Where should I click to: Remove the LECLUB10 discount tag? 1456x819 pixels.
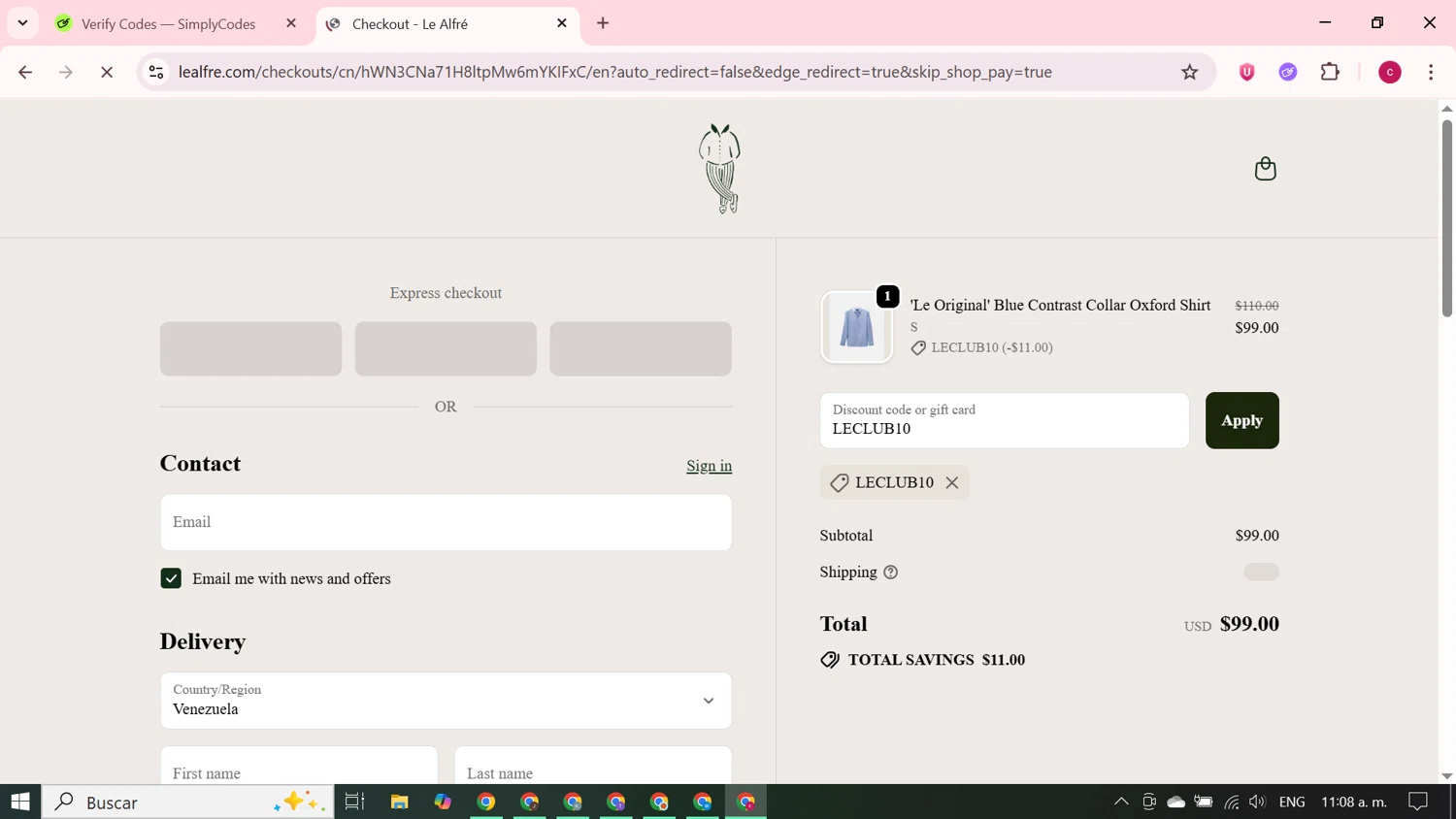pos(952,482)
